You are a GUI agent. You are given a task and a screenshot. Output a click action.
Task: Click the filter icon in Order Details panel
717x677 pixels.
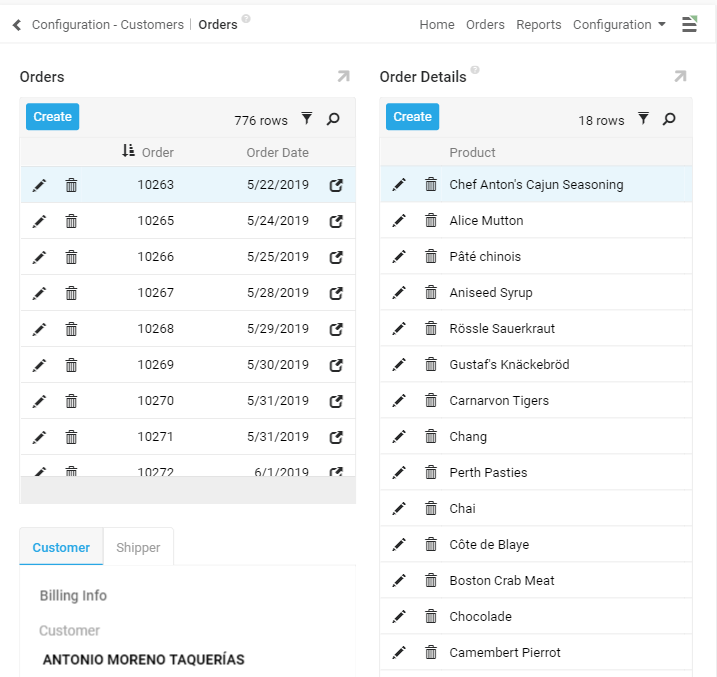643,119
